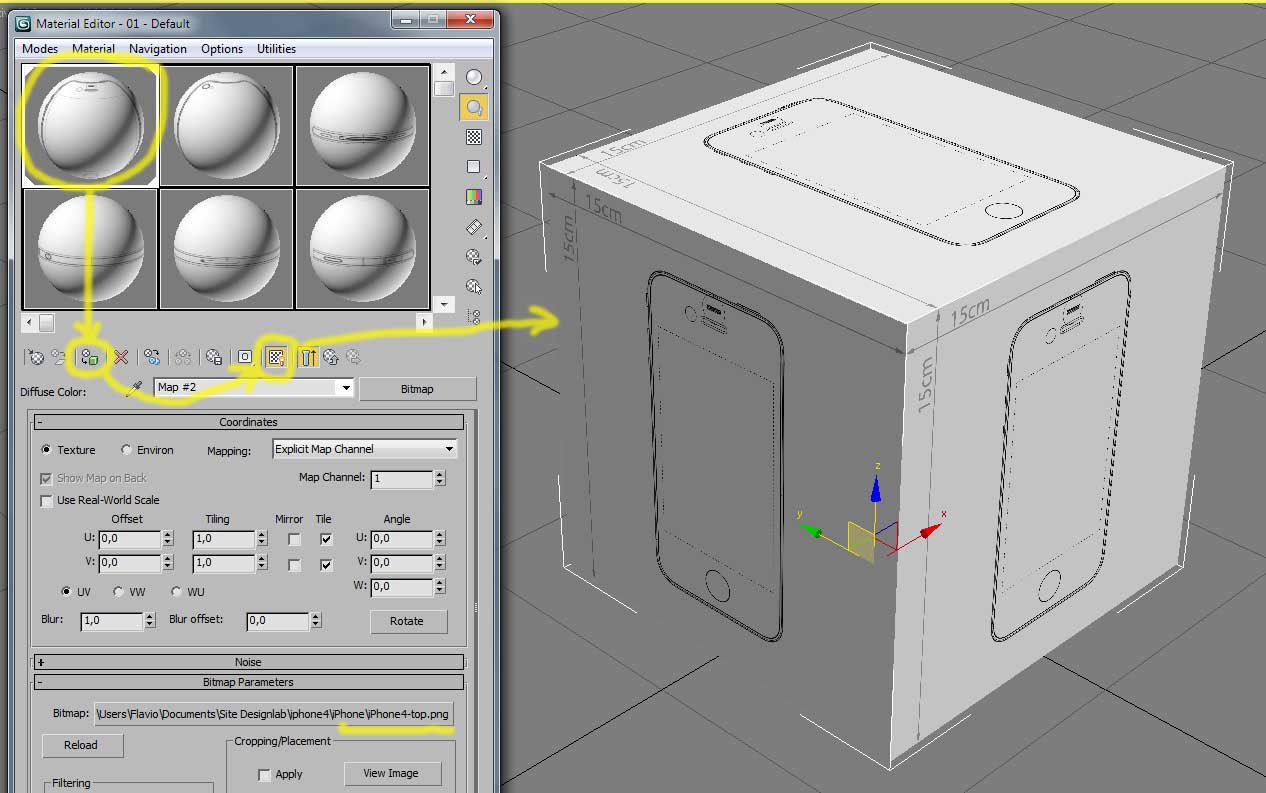Click the red X Reset Map icon

click(x=121, y=356)
